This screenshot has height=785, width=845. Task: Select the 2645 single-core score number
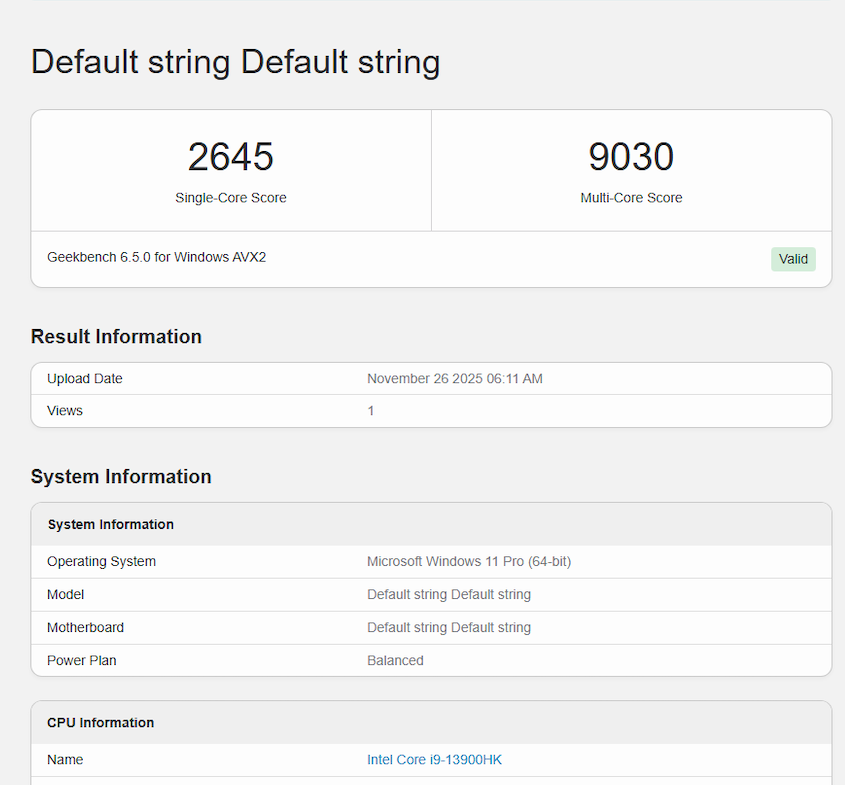coord(231,157)
